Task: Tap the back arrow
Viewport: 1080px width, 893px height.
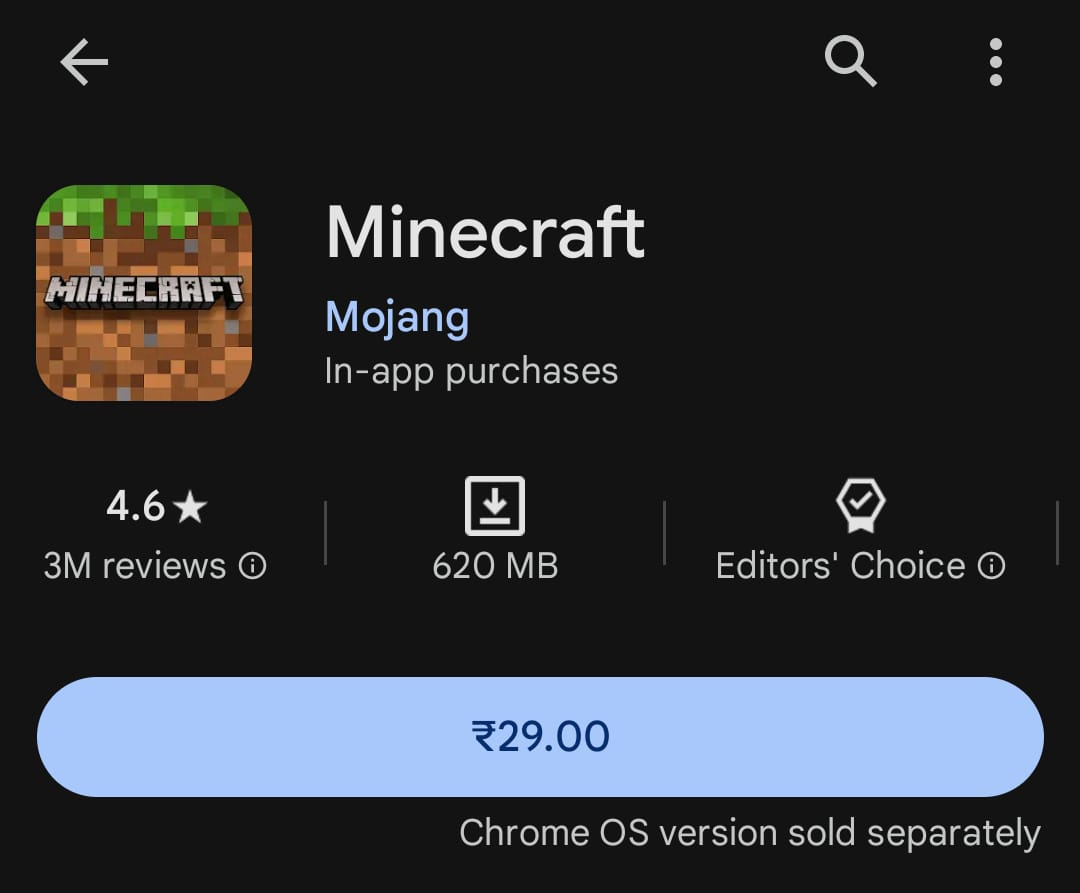Action: (84, 63)
